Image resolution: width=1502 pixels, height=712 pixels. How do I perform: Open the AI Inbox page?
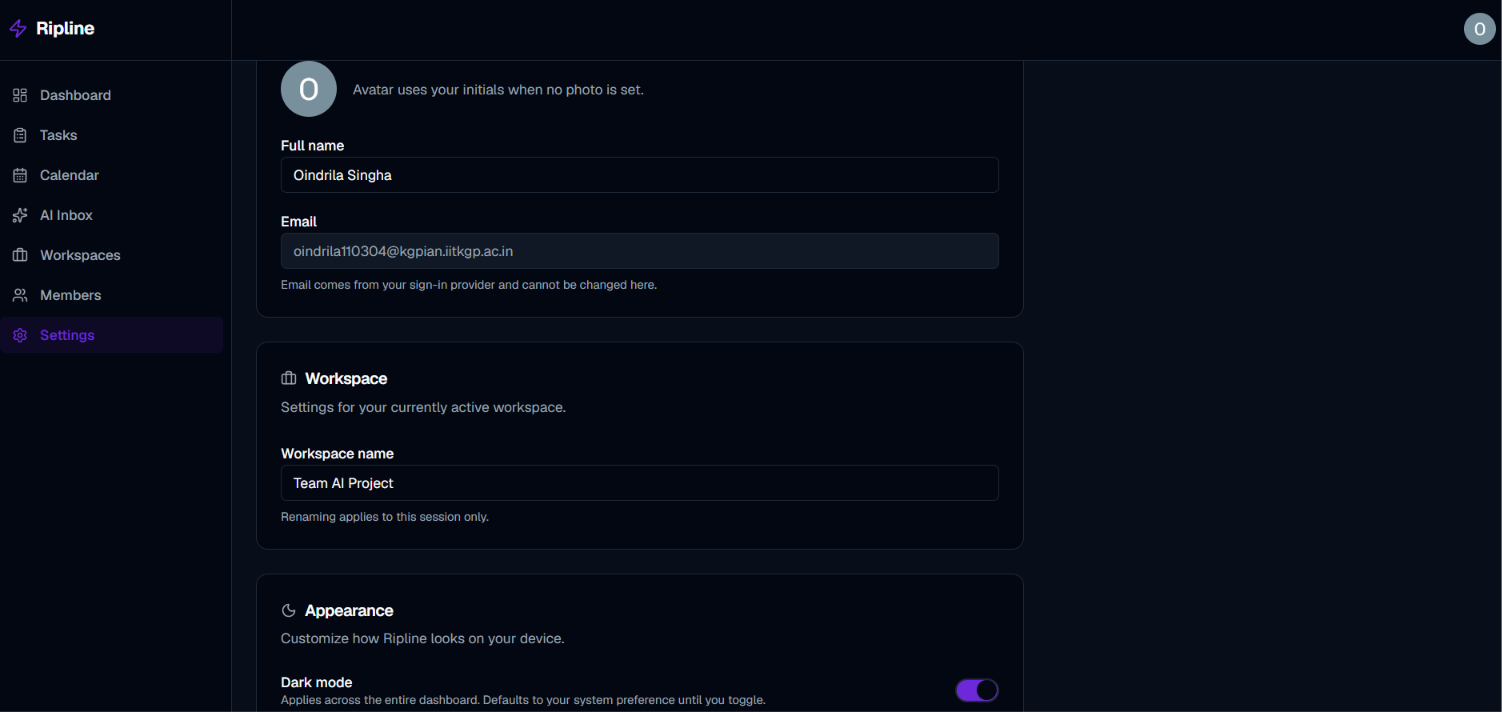coord(112,215)
